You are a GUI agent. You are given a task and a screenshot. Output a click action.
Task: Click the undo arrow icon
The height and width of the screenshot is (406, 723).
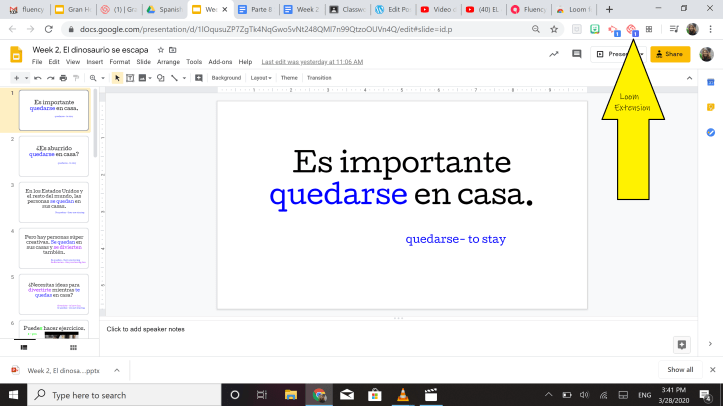[x=37, y=77]
